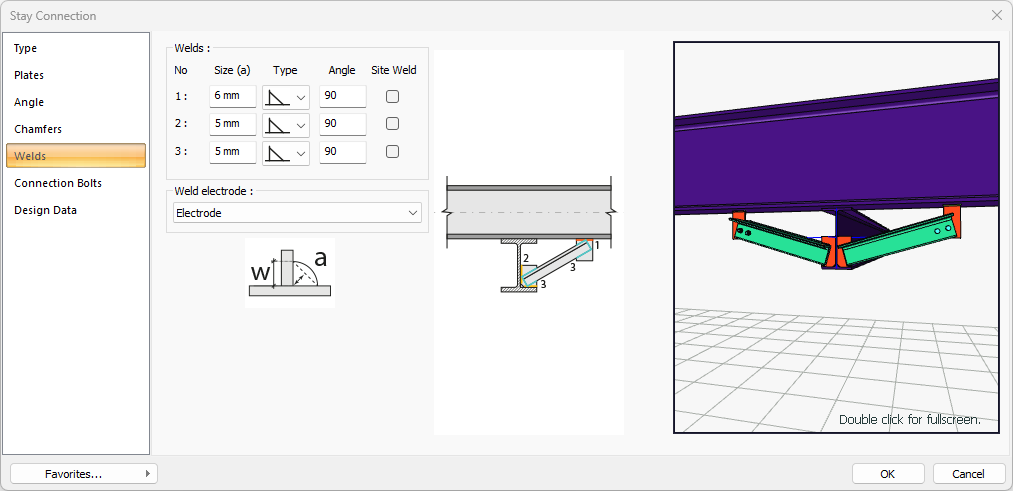Click the stay connection schematic diagram

click(528, 240)
